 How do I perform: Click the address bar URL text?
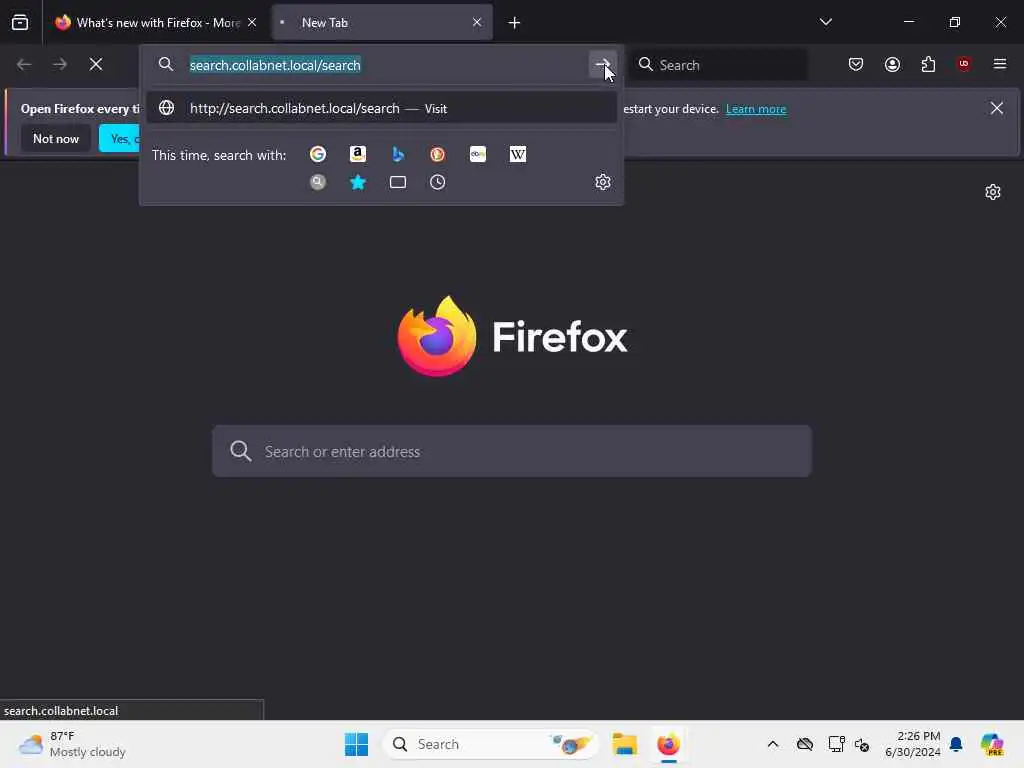tap(275, 65)
